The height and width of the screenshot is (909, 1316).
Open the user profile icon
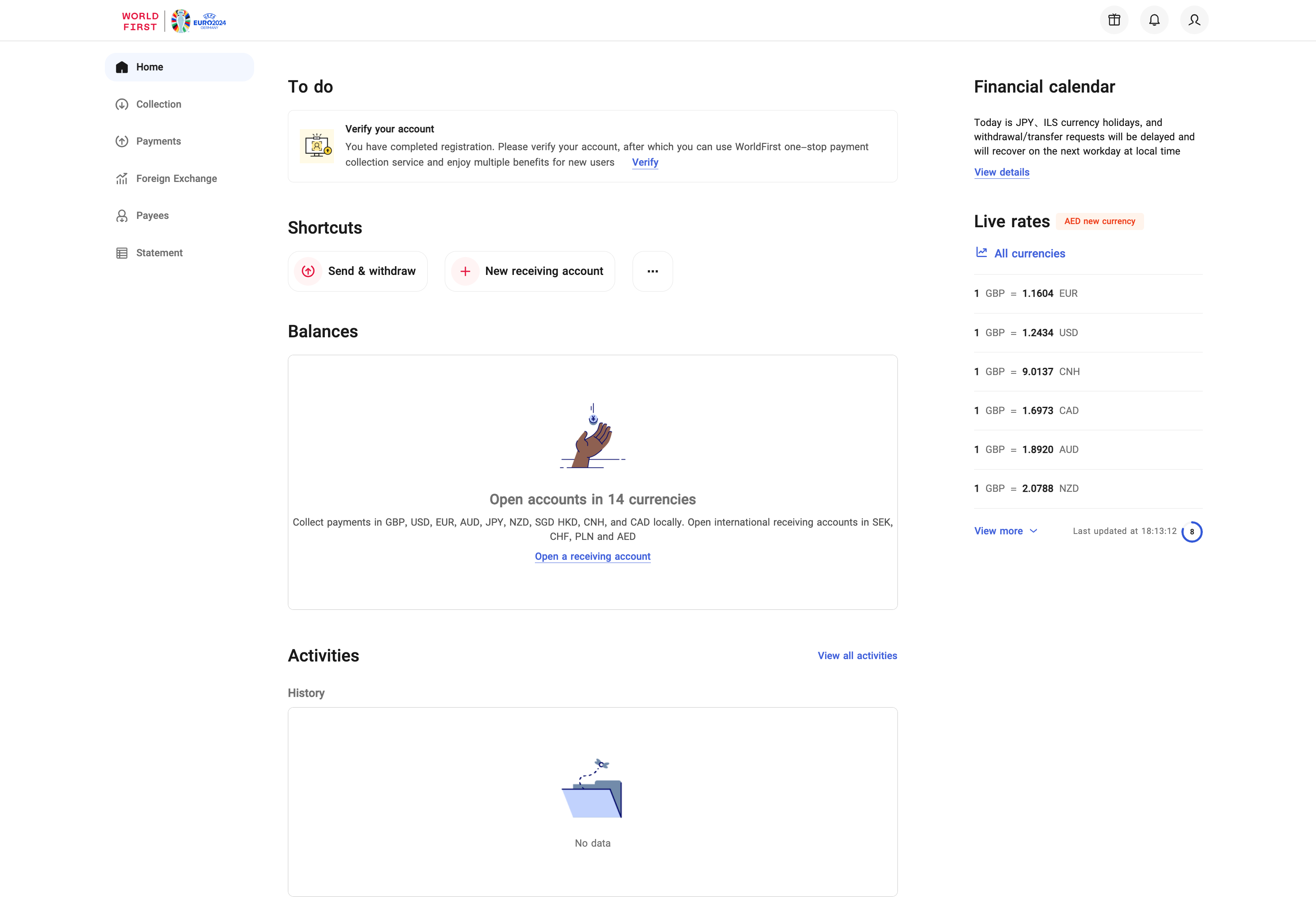[1194, 21]
